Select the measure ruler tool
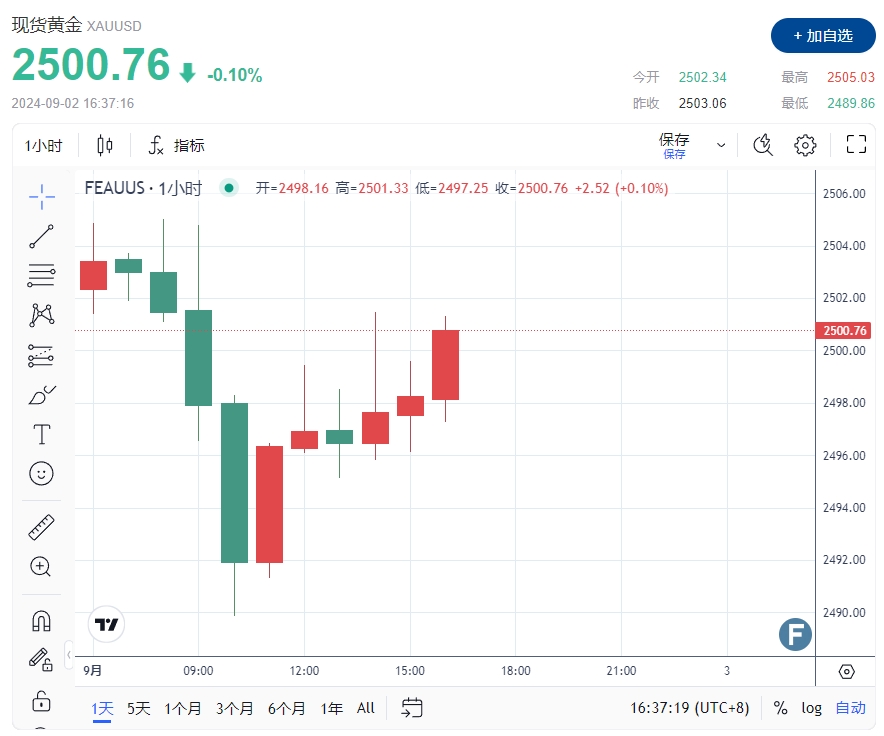This screenshot has height=736, width=884. click(41, 527)
